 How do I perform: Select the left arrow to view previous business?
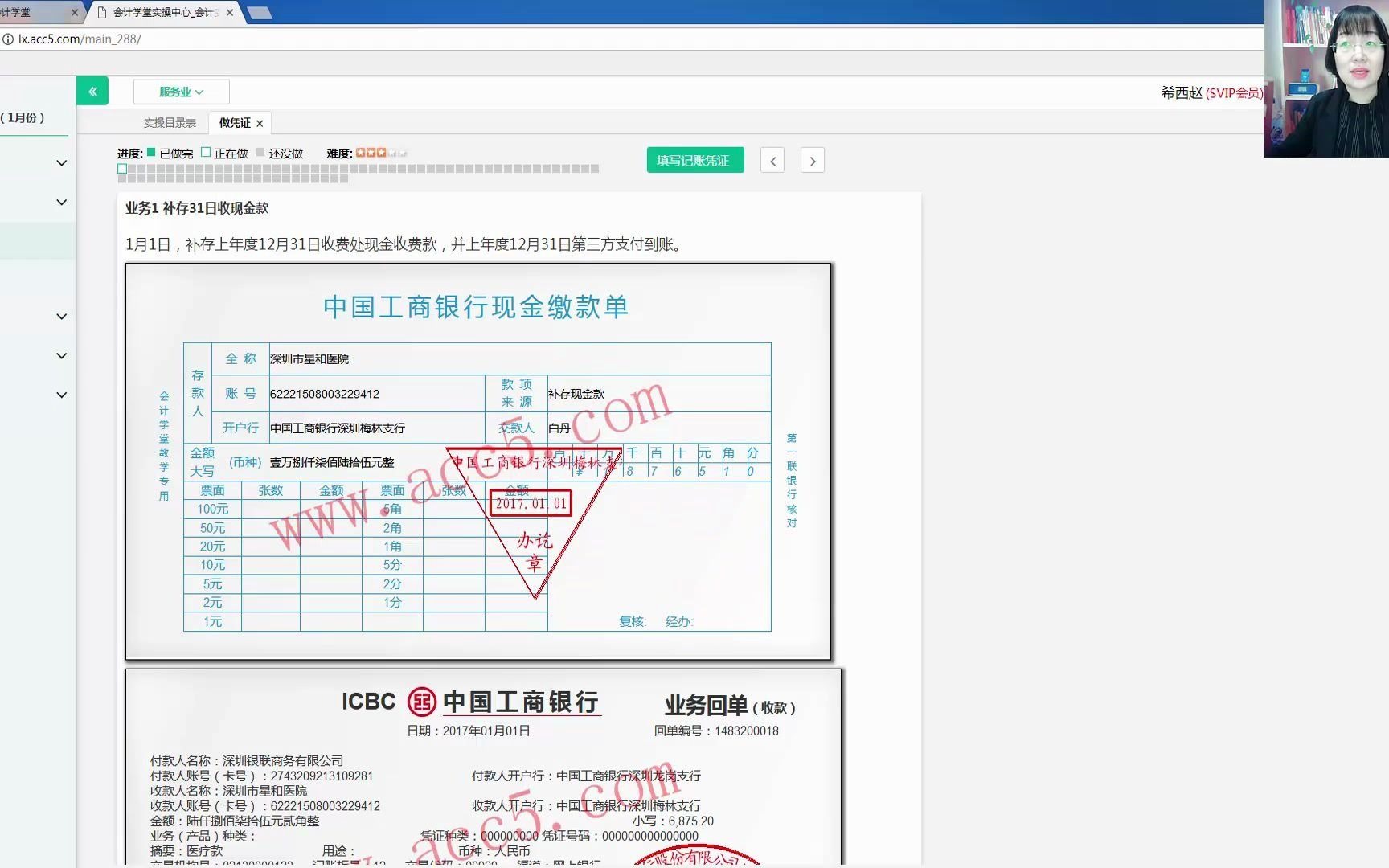click(772, 160)
